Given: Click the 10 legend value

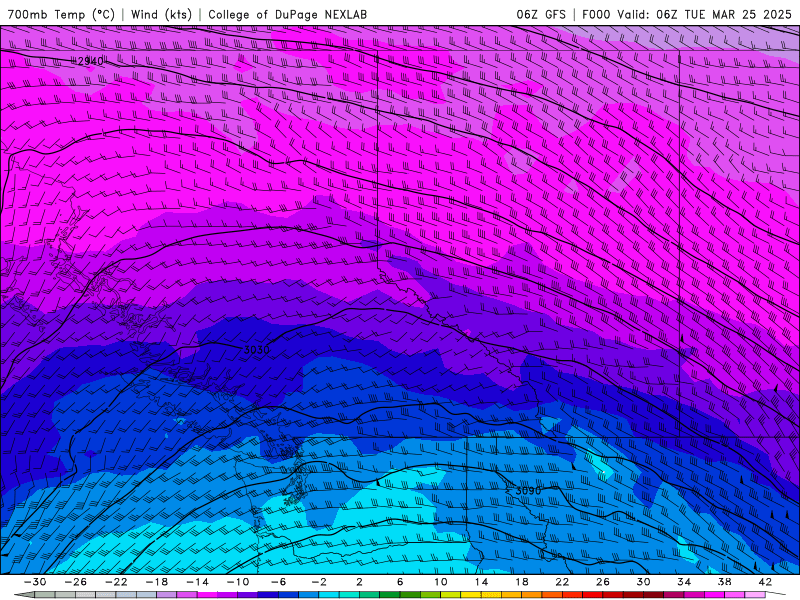Looking at the screenshot, I should (440, 582).
